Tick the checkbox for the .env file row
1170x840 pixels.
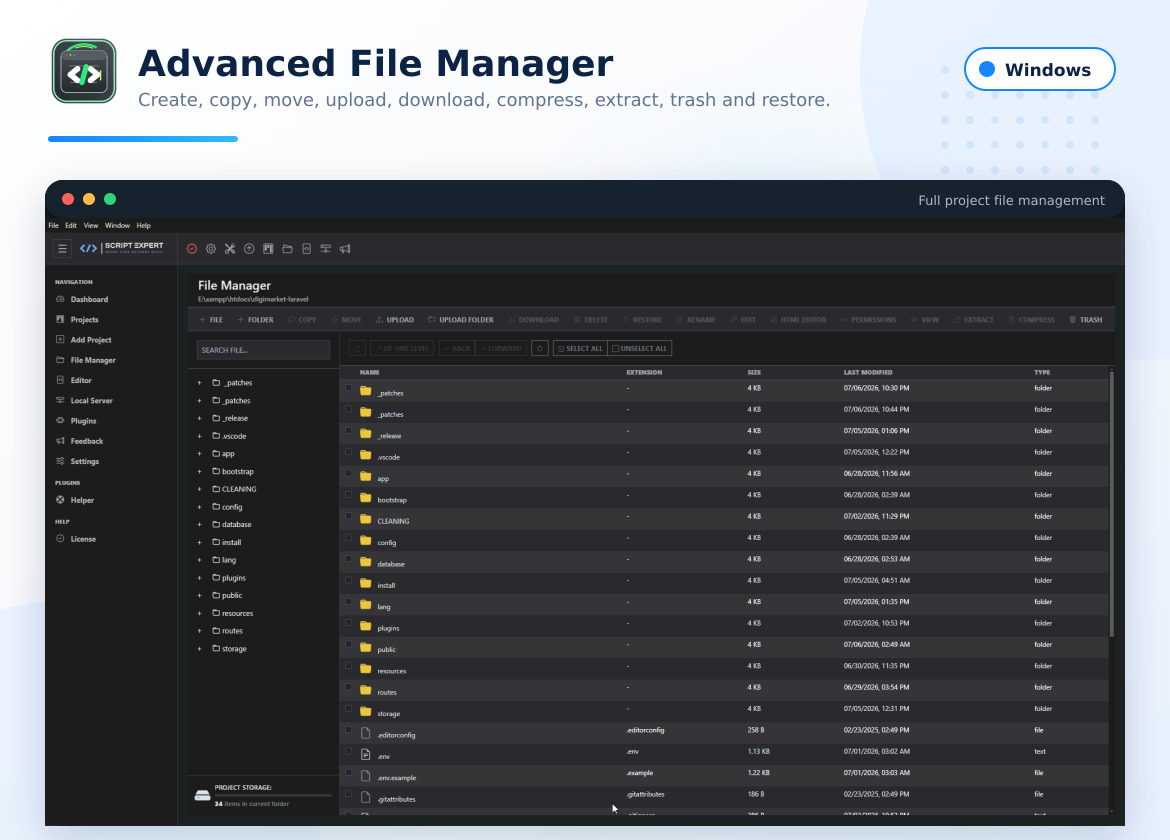348,751
